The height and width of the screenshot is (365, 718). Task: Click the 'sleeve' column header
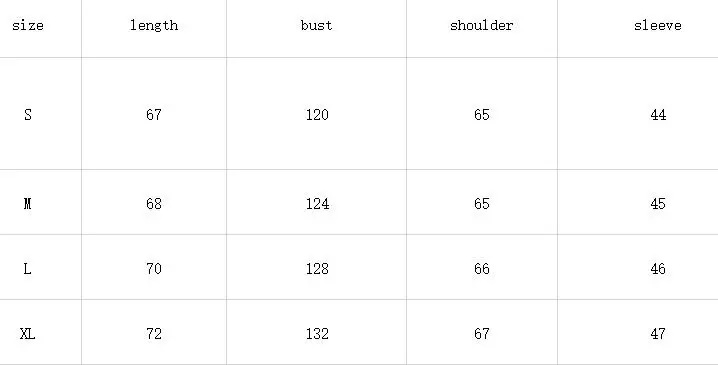coord(658,25)
